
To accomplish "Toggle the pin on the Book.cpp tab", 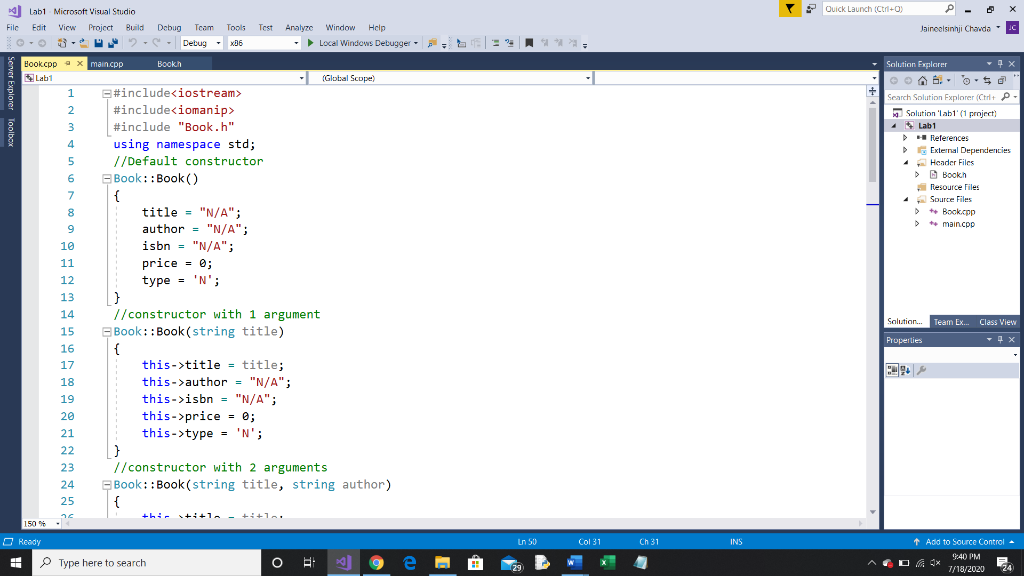I will tap(67, 63).
